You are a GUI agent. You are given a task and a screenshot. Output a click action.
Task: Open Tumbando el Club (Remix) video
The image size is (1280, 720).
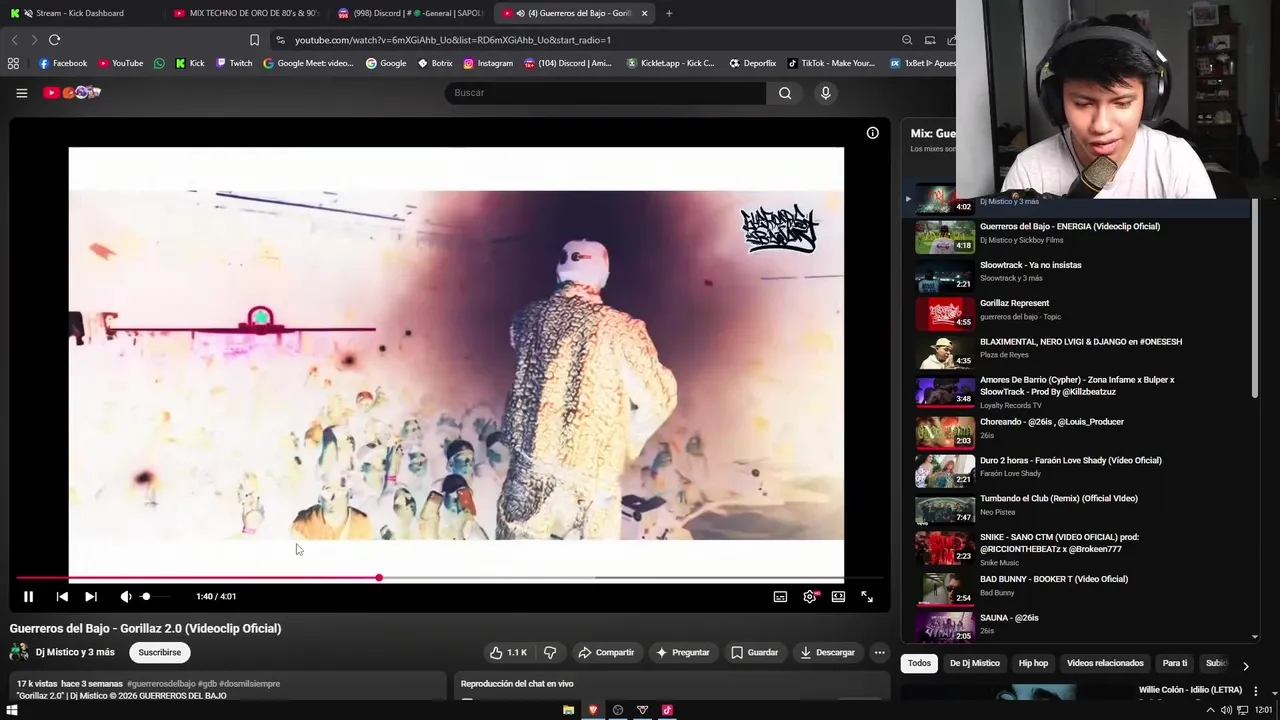(x=1059, y=499)
